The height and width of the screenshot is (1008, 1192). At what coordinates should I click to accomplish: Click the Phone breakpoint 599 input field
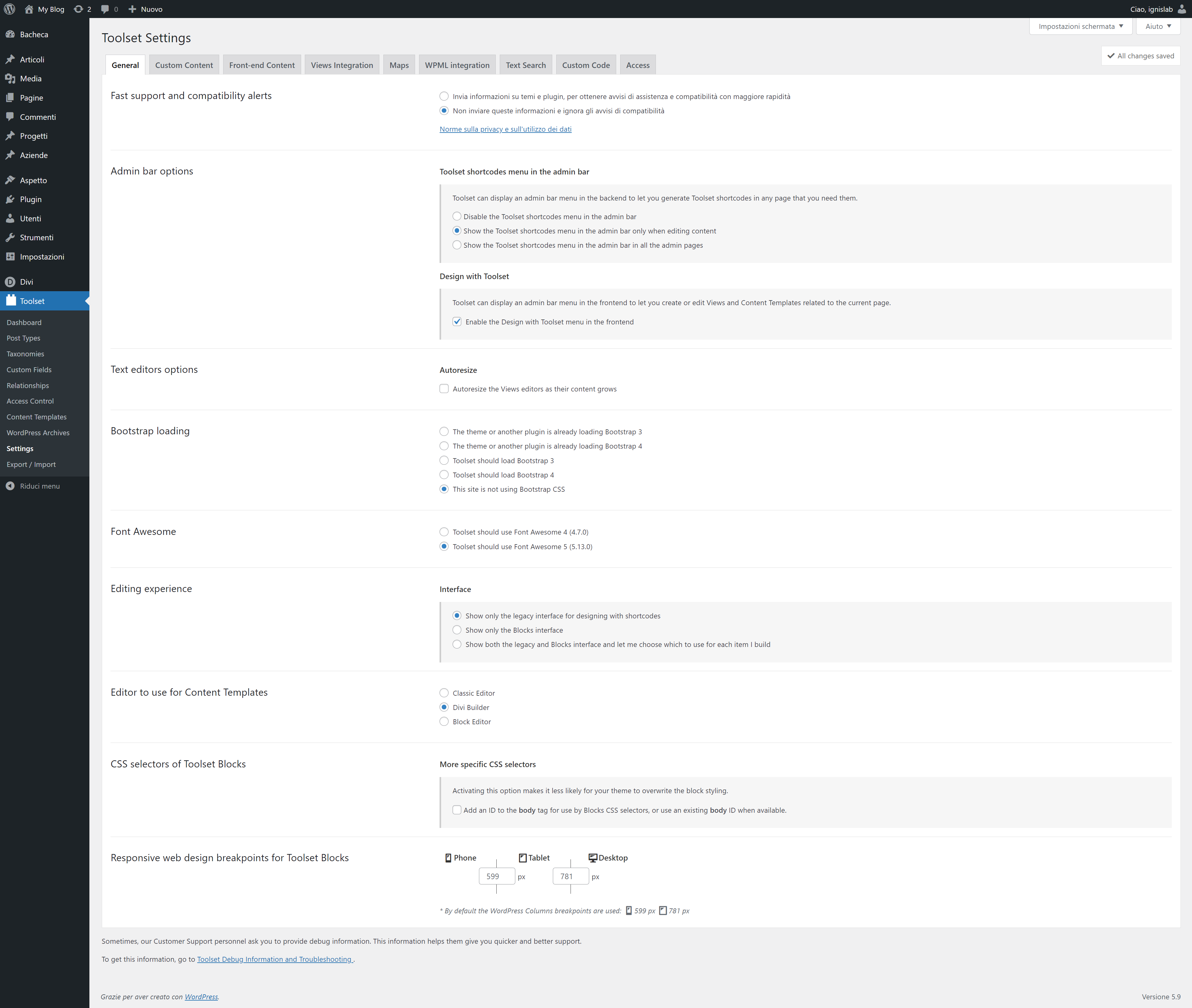[x=496, y=877]
